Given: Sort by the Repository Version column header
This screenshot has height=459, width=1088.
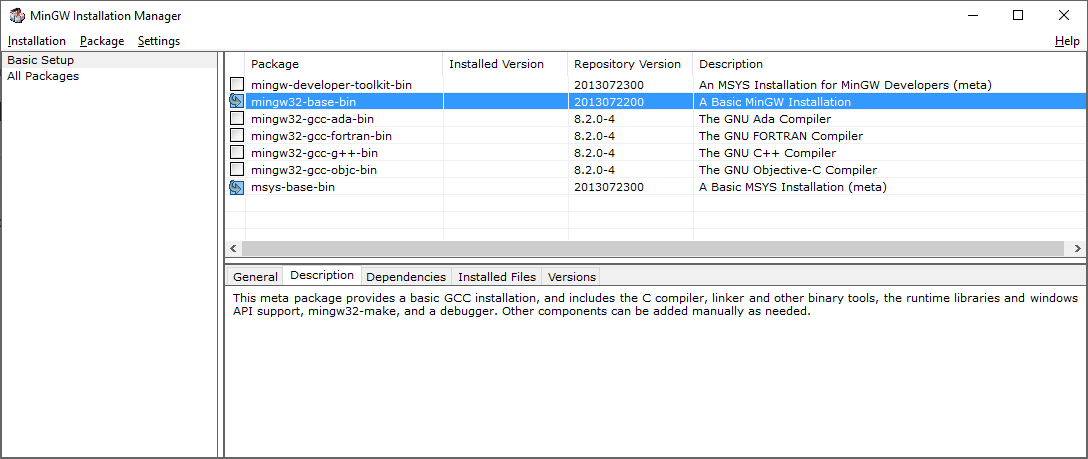Looking at the screenshot, I should coord(630,64).
